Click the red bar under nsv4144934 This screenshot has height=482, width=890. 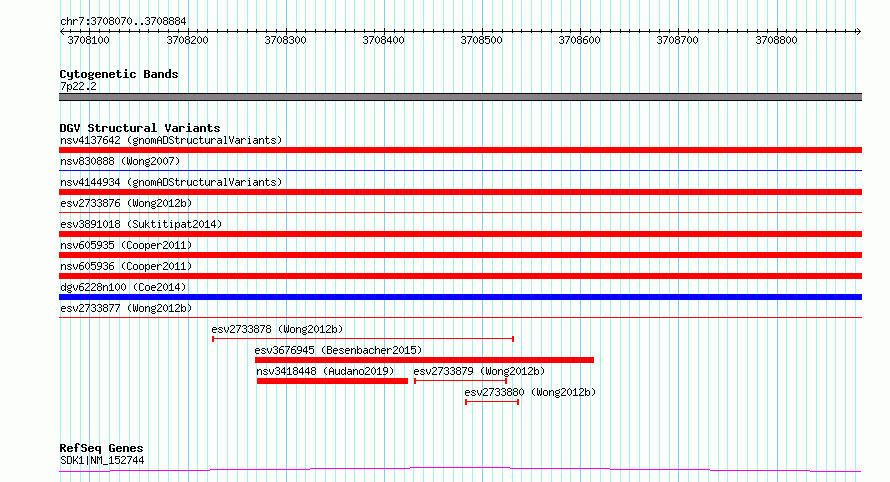[460, 192]
